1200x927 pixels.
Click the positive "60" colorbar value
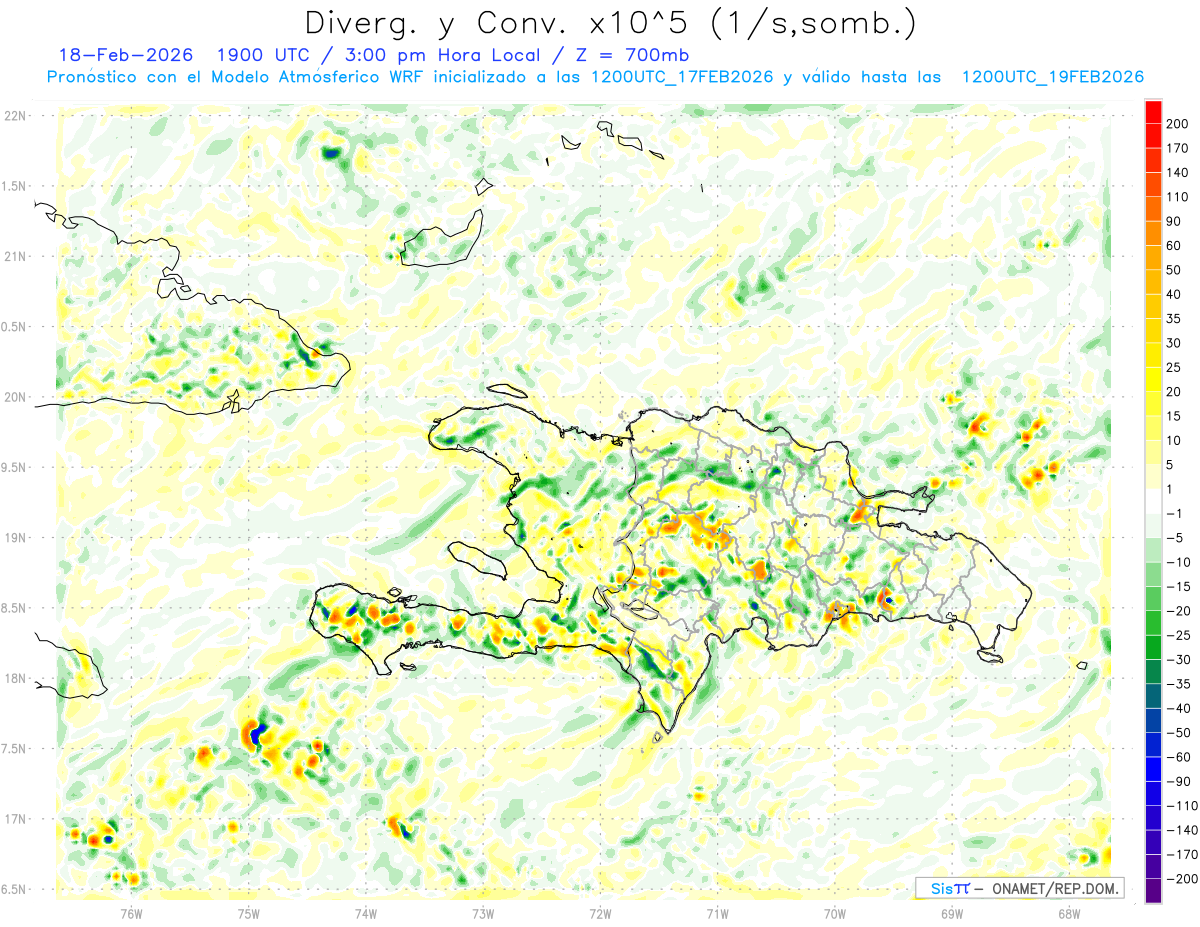pos(1174,246)
